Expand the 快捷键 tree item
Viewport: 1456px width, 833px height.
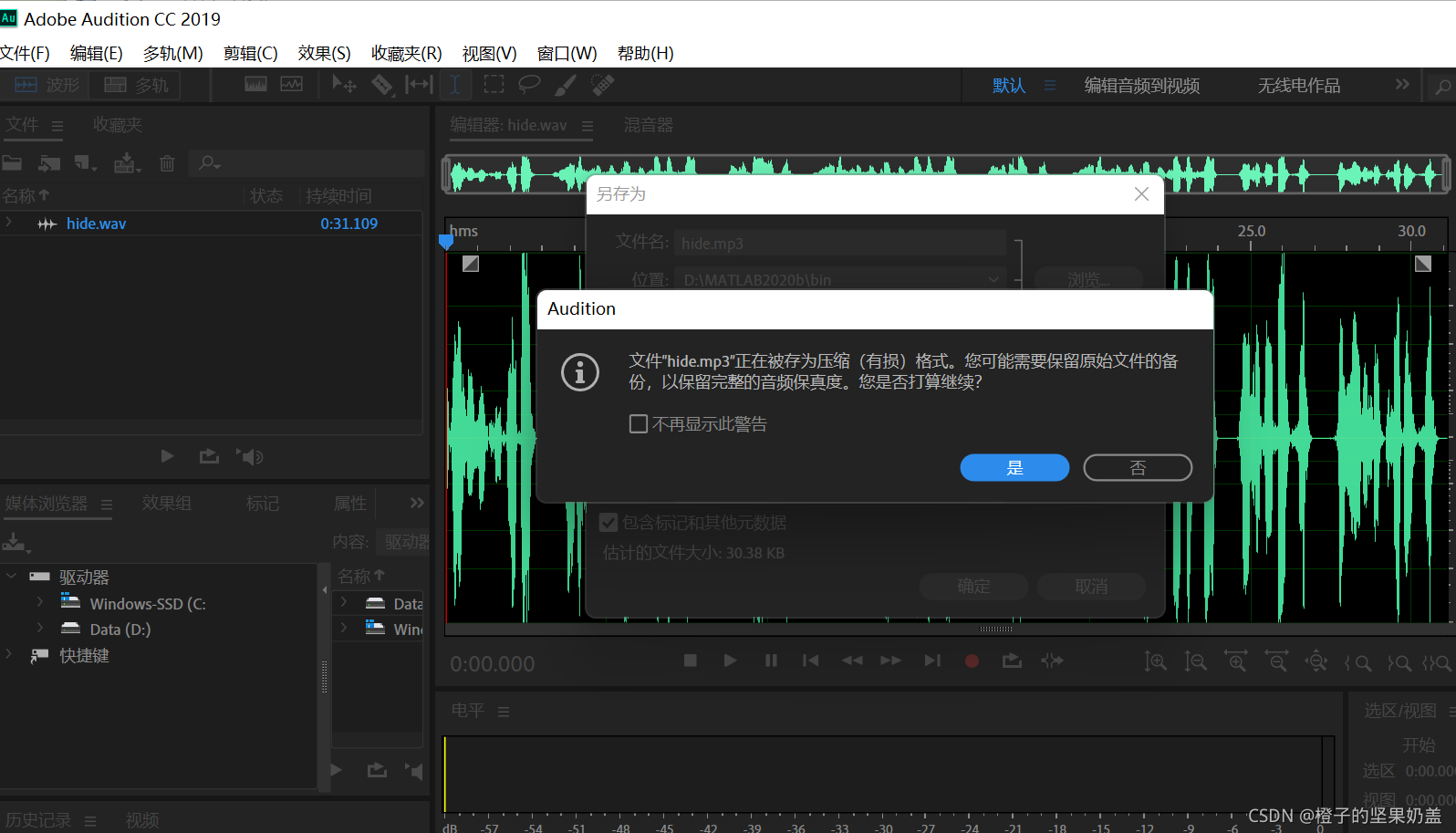pyautogui.click(x=9, y=655)
